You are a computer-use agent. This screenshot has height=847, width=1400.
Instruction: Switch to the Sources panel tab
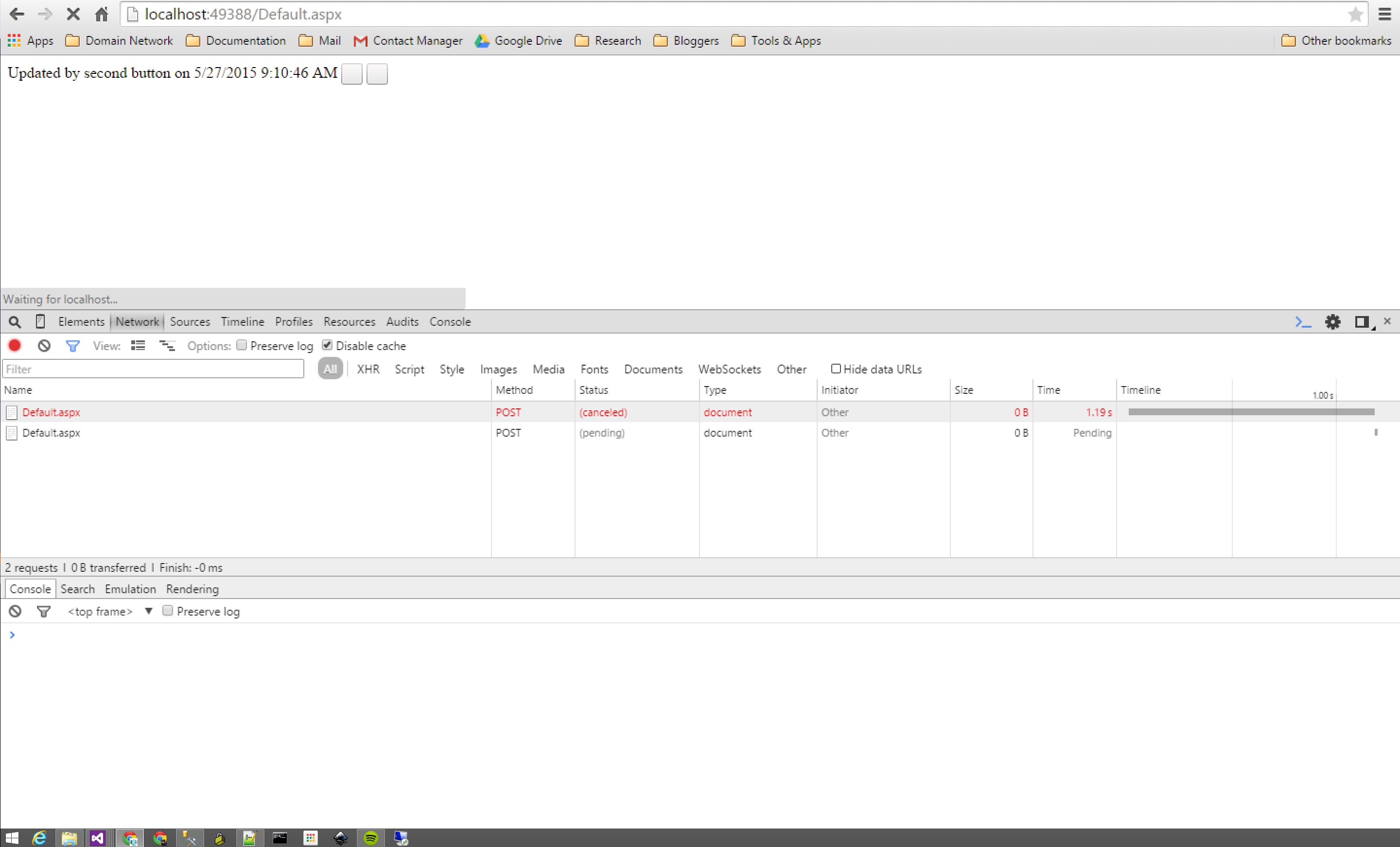pyautogui.click(x=190, y=322)
